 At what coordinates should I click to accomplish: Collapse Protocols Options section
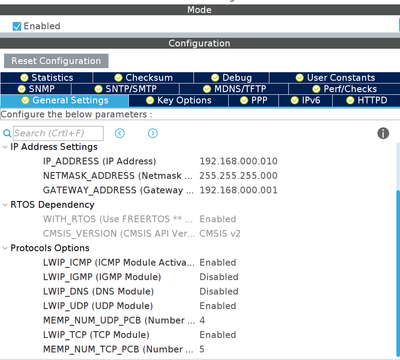tap(5, 248)
